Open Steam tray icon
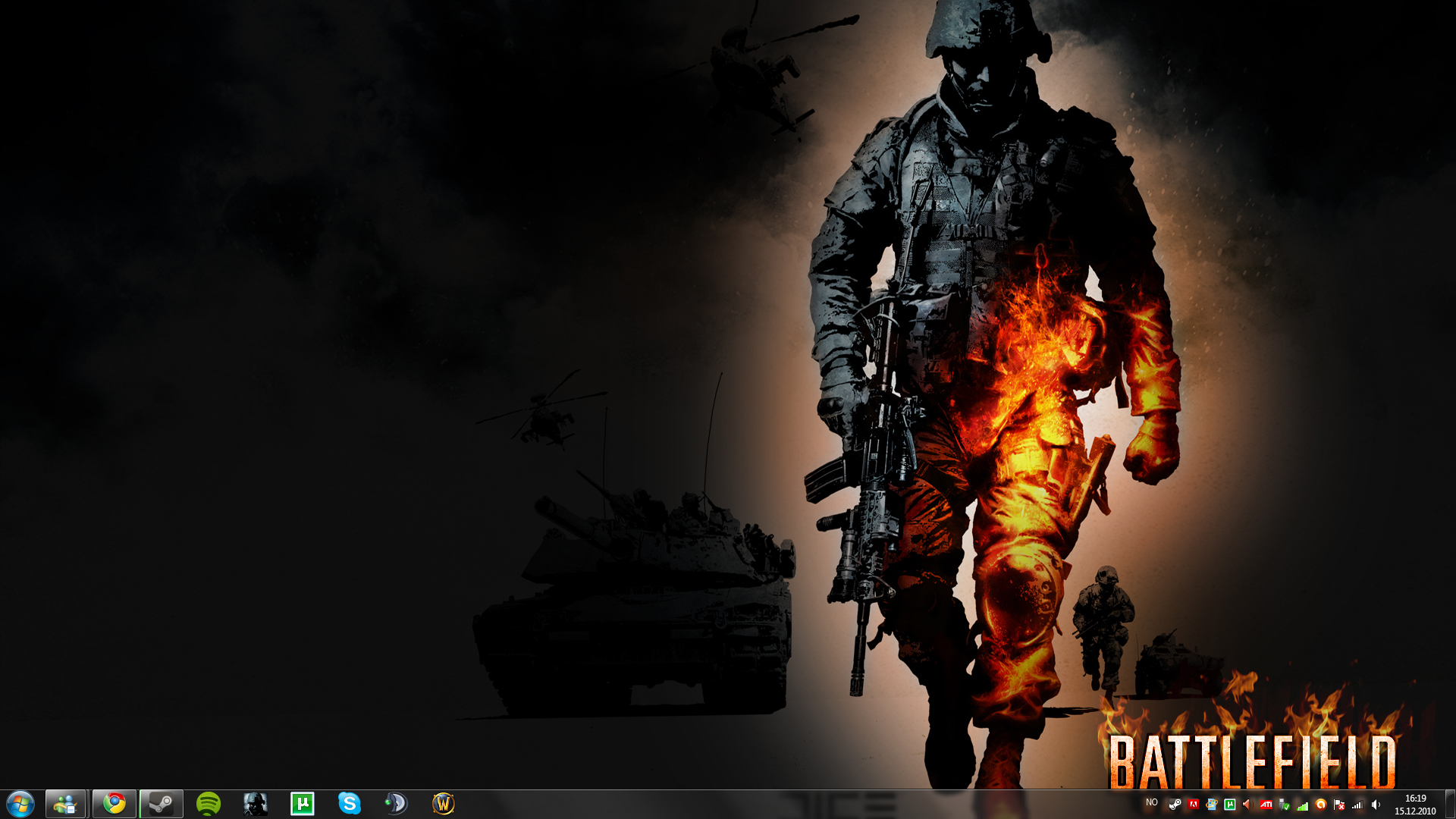 tap(1175, 805)
